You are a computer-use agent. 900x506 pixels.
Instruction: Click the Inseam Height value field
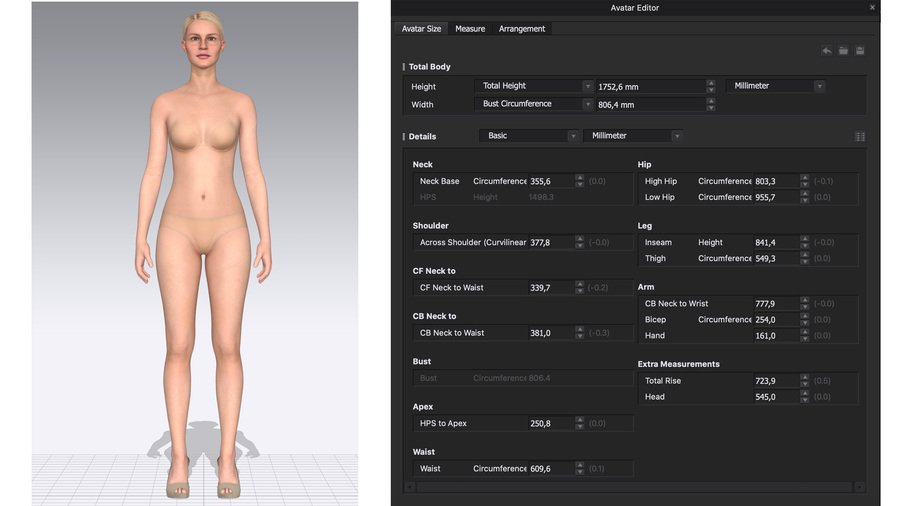(776, 243)
